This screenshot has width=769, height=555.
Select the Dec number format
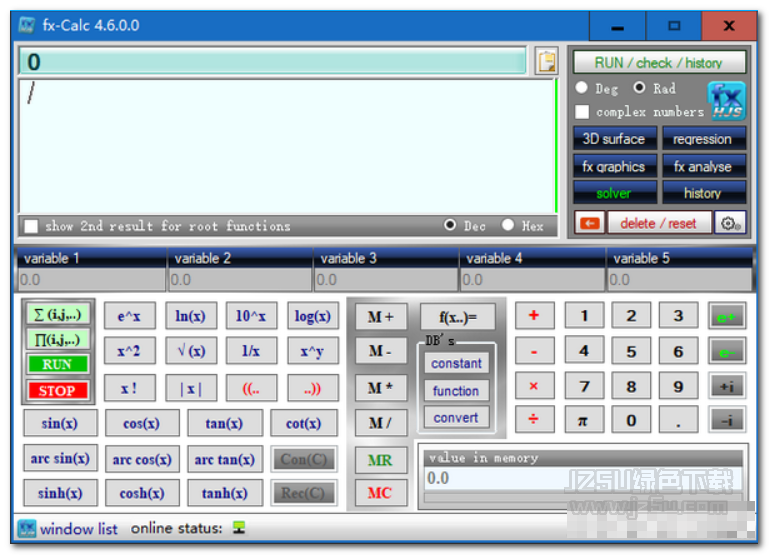pyautogui.click(x=450, y=225)
